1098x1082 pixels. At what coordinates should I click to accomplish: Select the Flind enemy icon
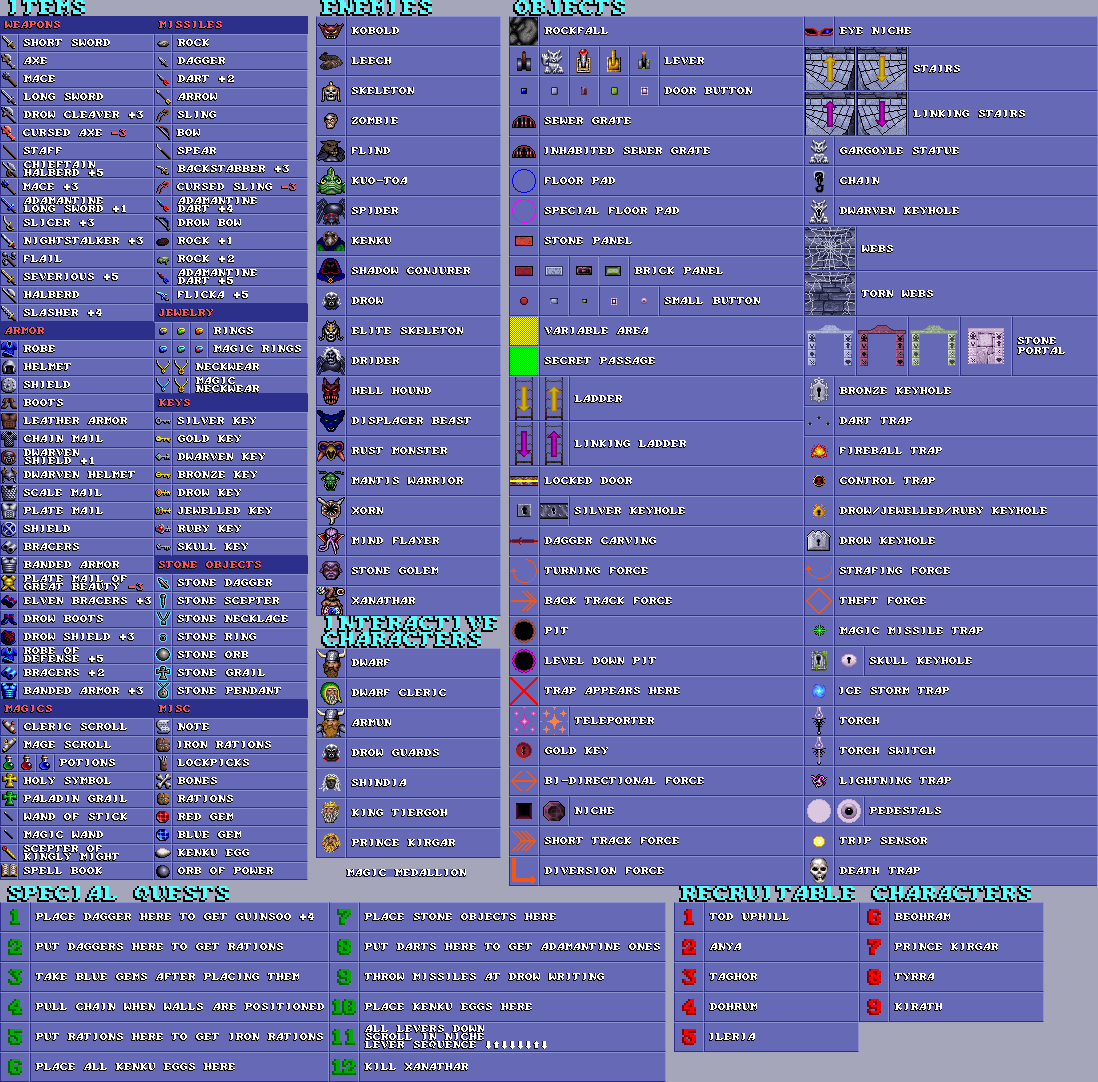pos(331,151)
